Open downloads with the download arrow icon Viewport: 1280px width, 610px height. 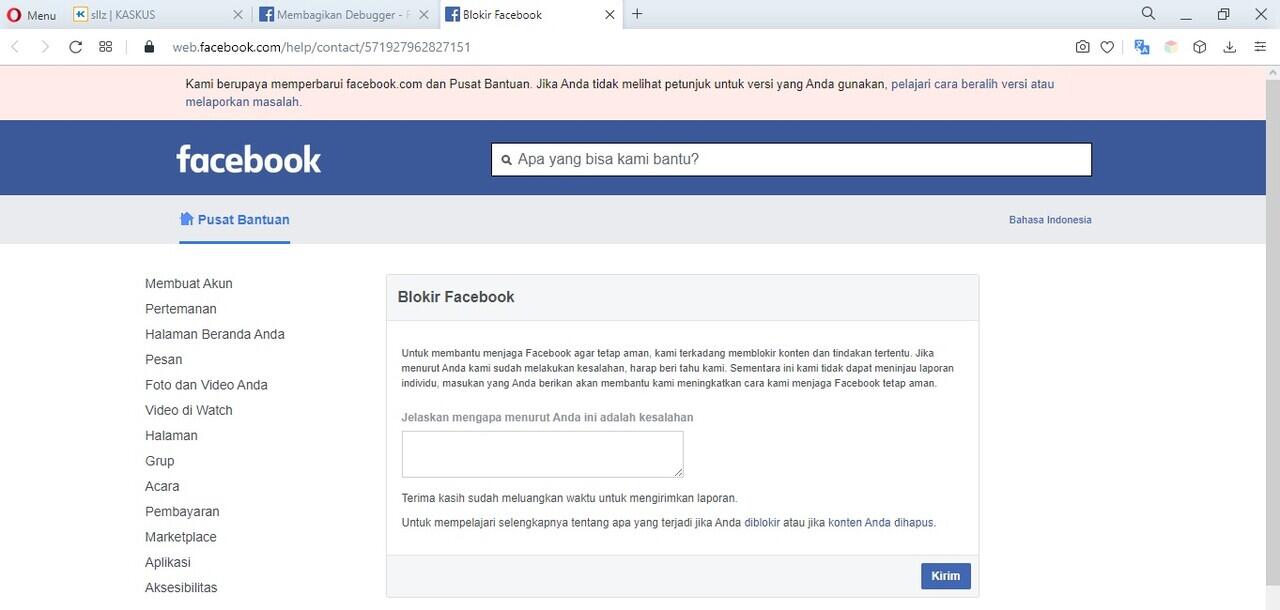(1230, 47)
